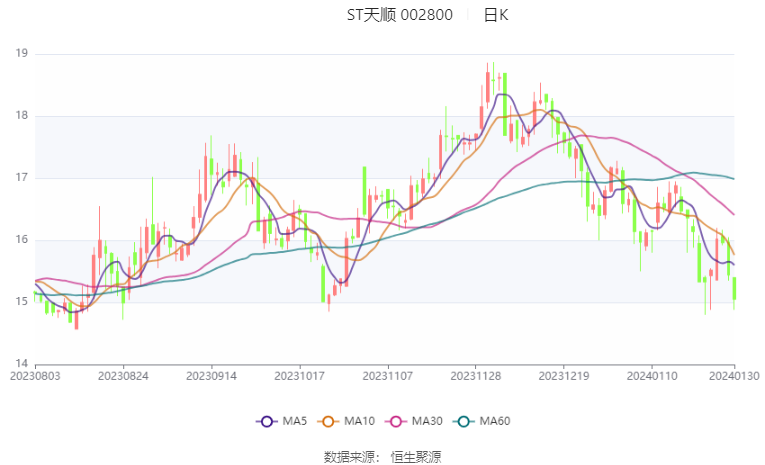Click the x-axis date 20240130
The height and width of the screenshot is (465, 765).
[x=734, y=376]
